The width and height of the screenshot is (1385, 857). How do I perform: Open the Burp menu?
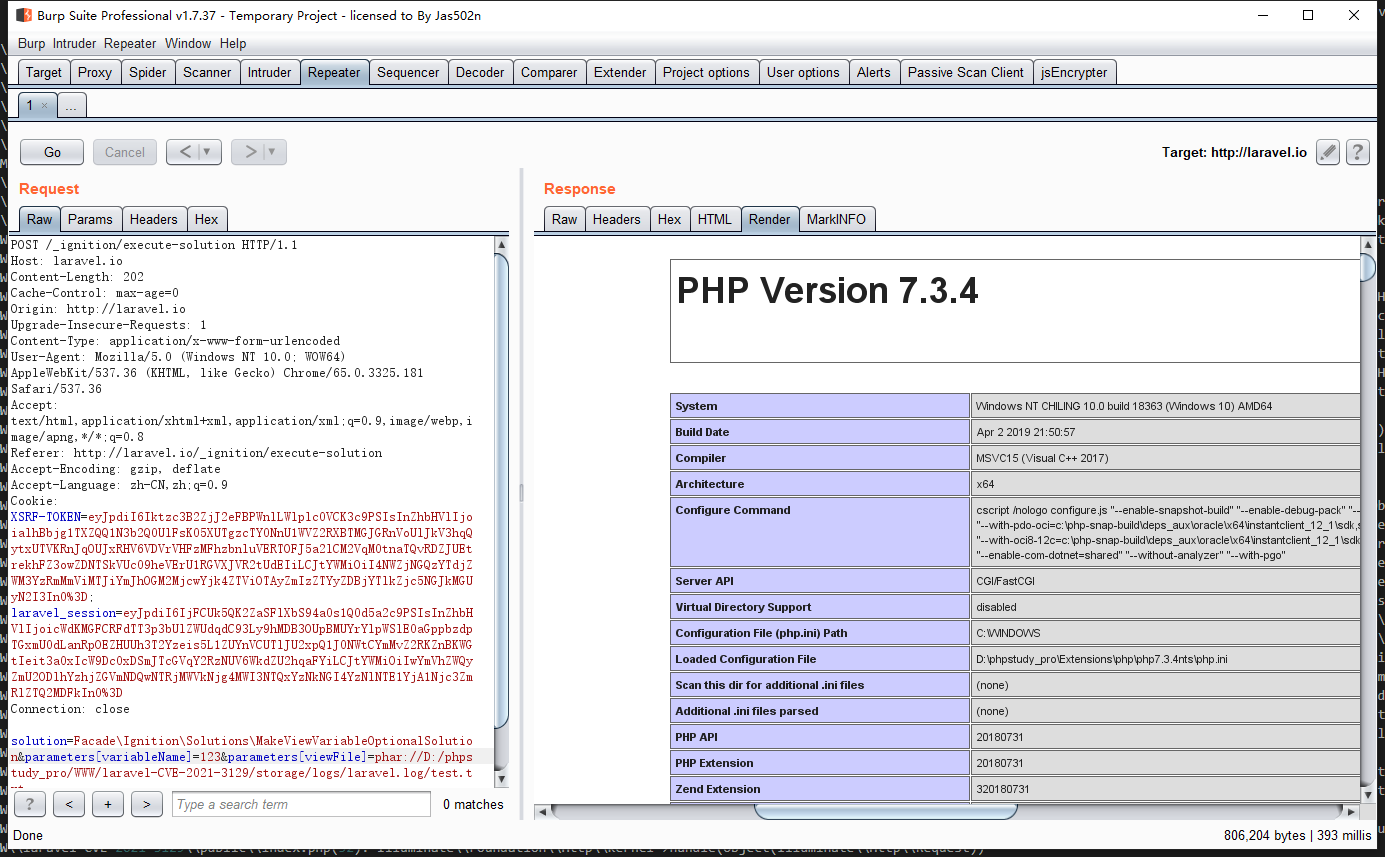coord(32,43)
